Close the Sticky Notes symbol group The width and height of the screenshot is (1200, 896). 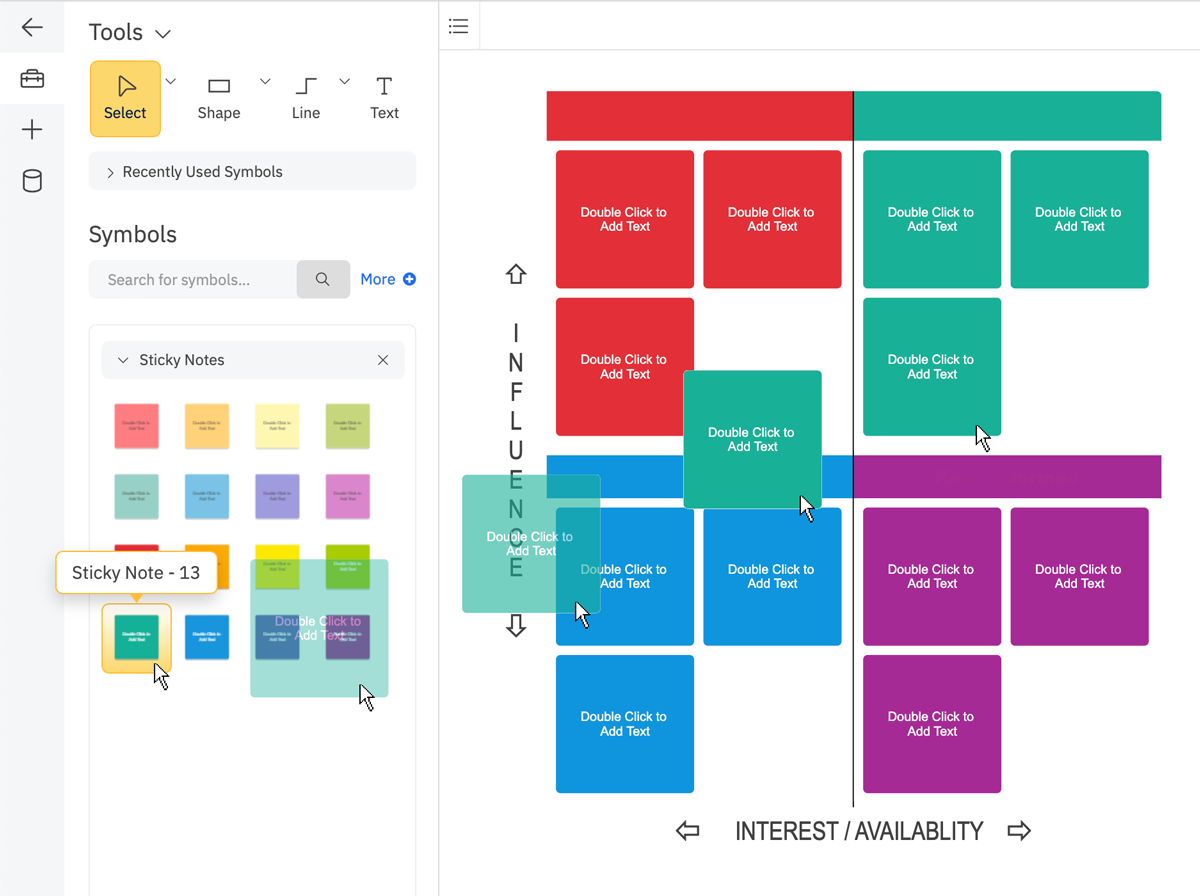pos(383,360)
